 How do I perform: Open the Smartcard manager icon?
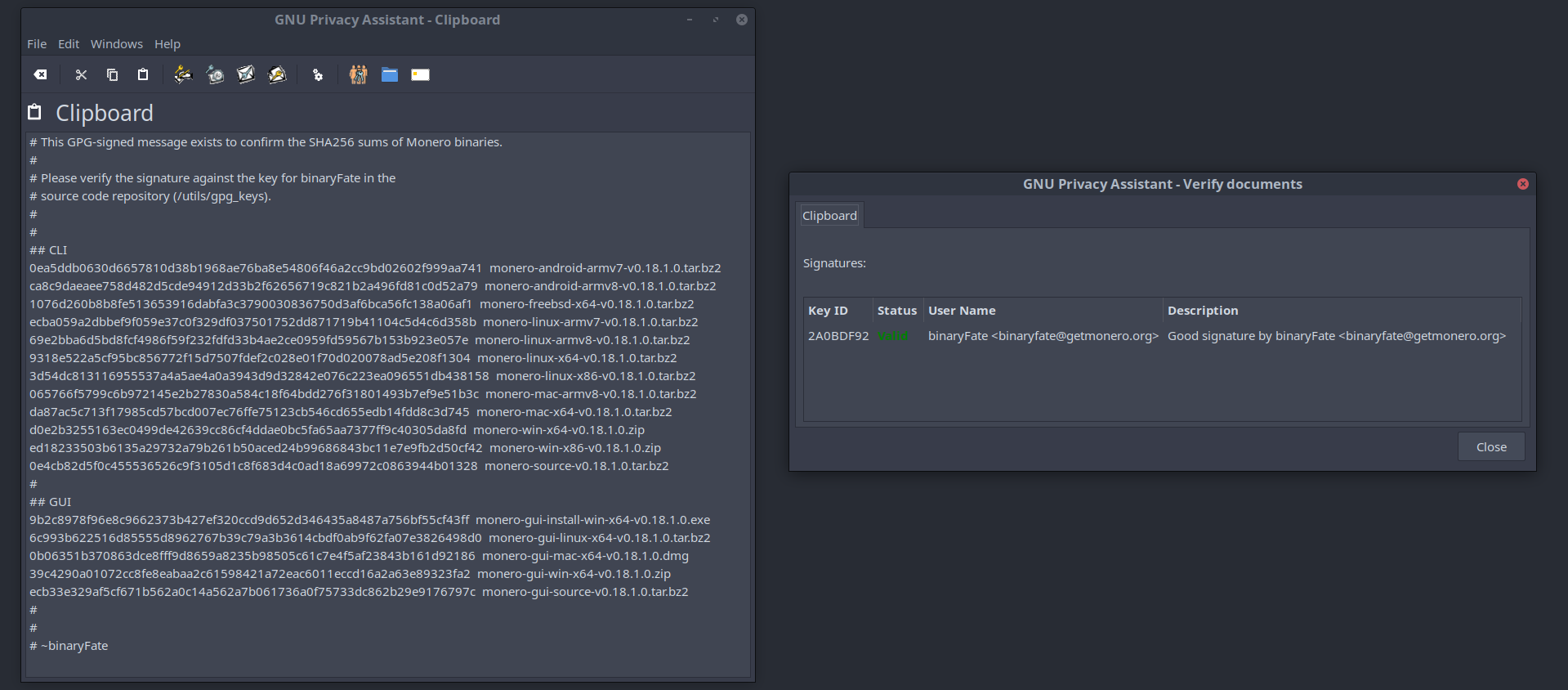(421, 74)
